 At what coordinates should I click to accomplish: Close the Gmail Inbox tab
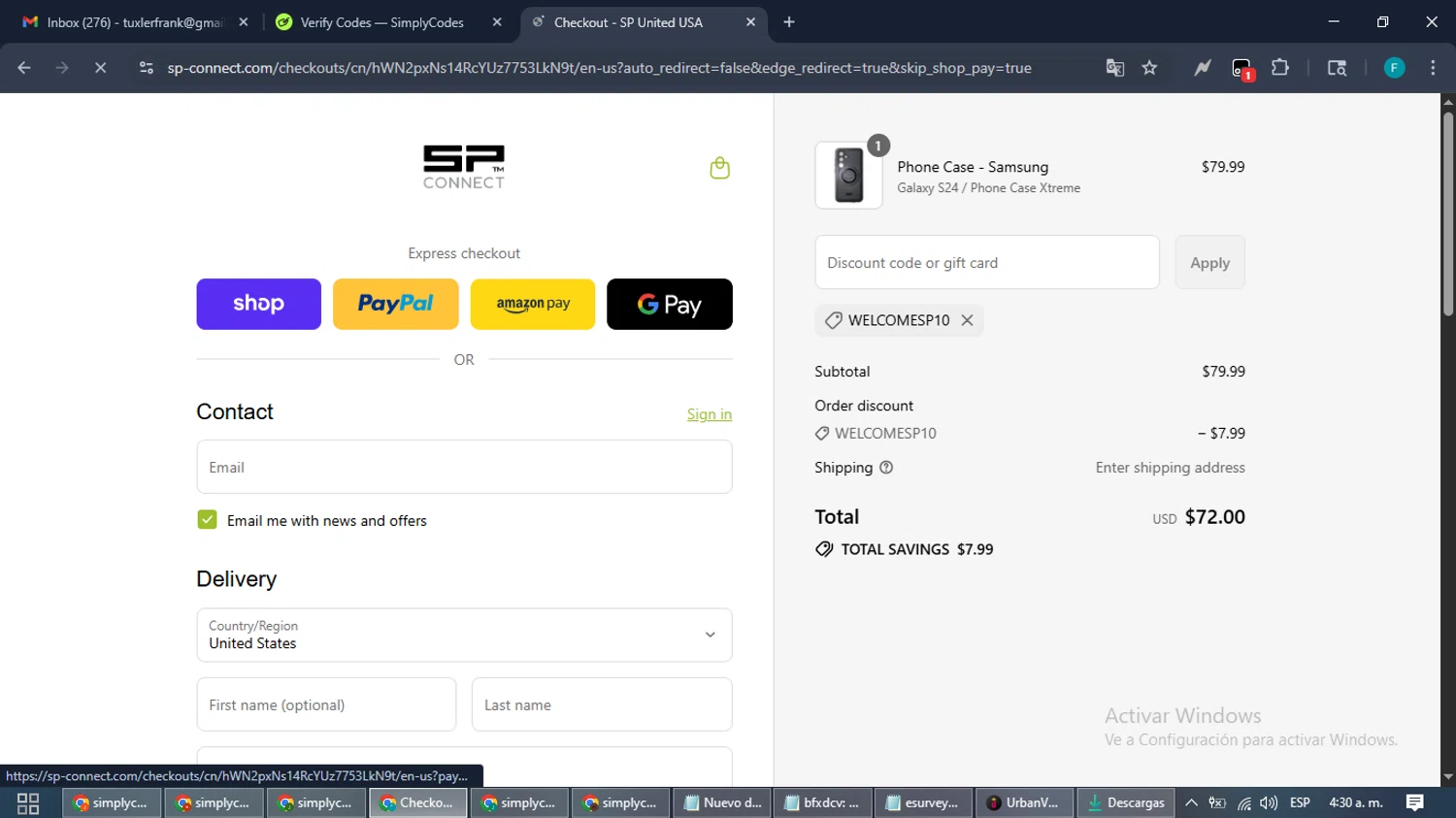244,22
